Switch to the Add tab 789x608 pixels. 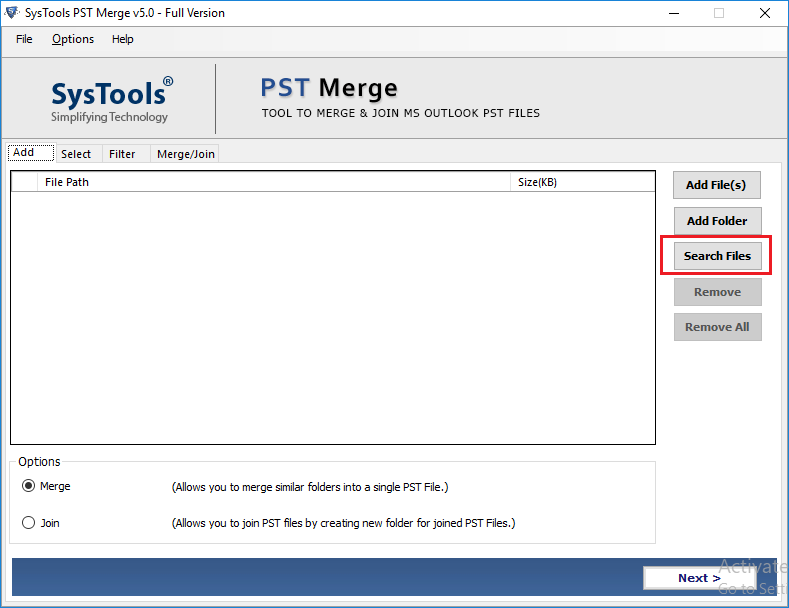point(31,153)
